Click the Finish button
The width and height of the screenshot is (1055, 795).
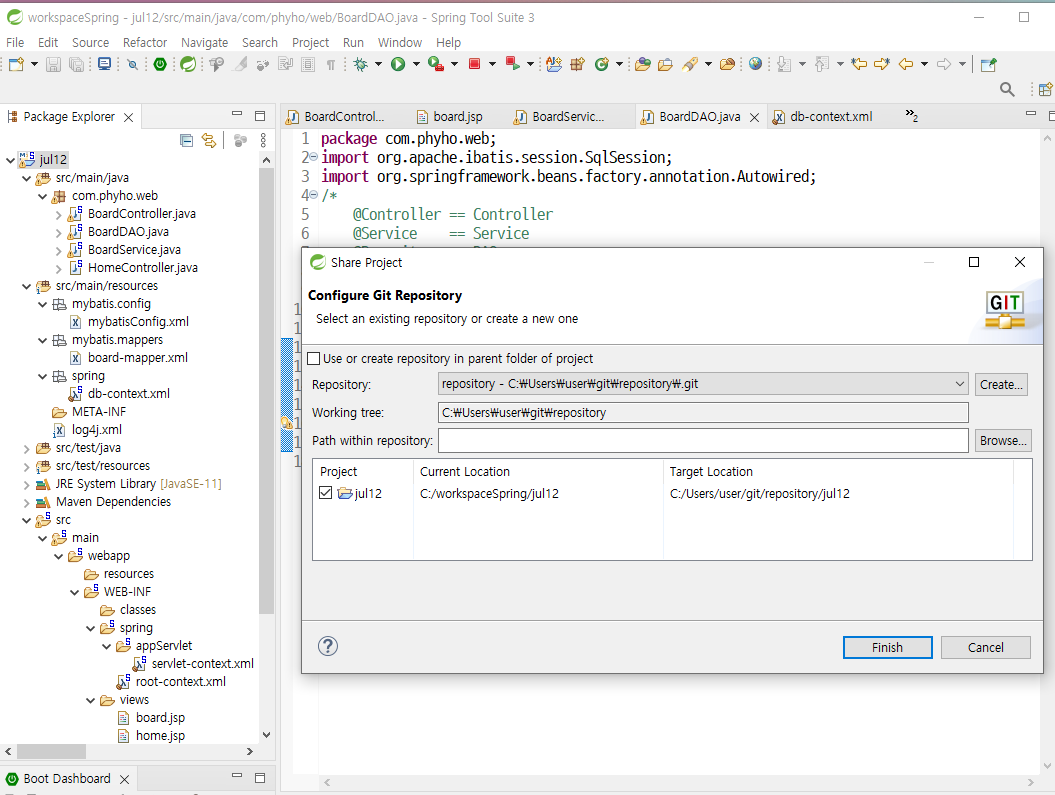887,647
